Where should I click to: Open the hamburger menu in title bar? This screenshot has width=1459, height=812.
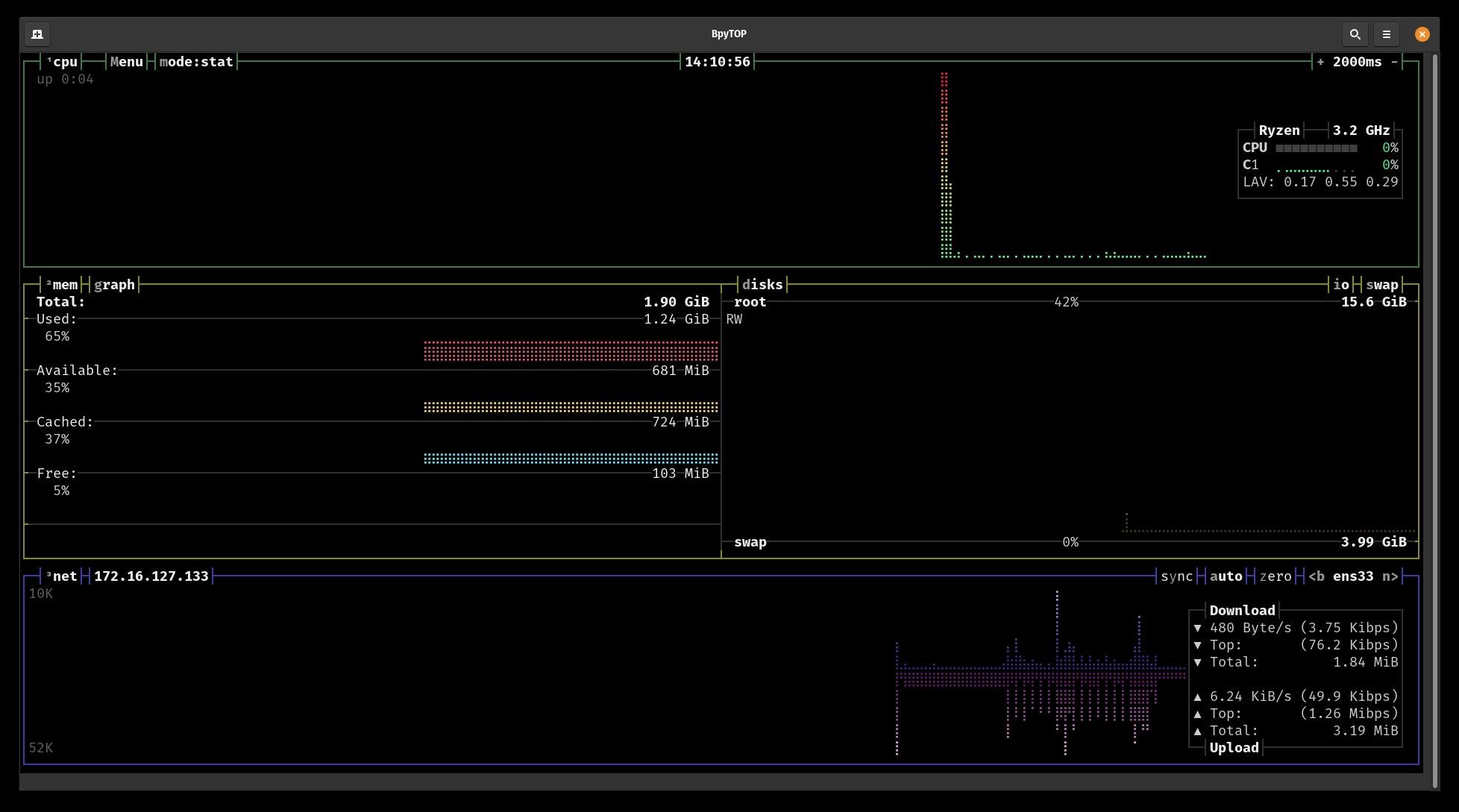coord(1387,34)
